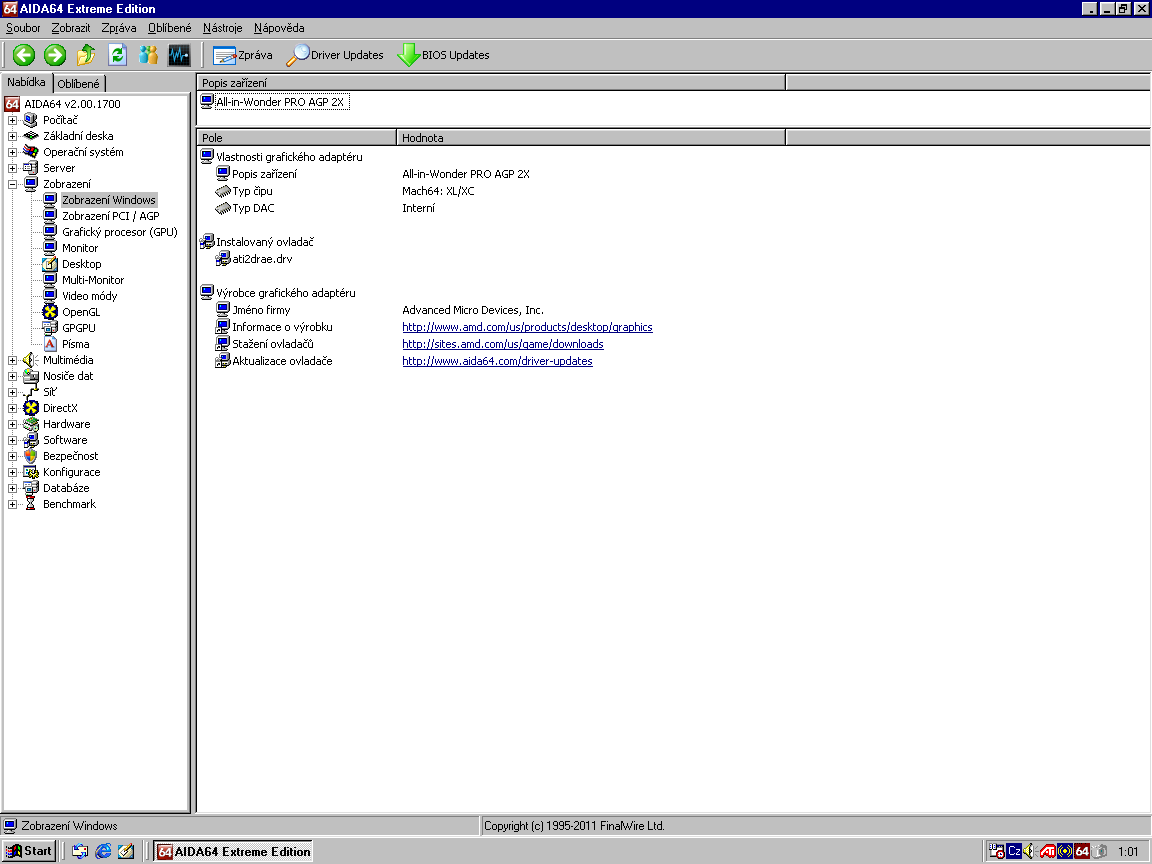Click the green Forward arrow toolbar icon
Screen dimensions: 1152x864
[x=55, y=55]
